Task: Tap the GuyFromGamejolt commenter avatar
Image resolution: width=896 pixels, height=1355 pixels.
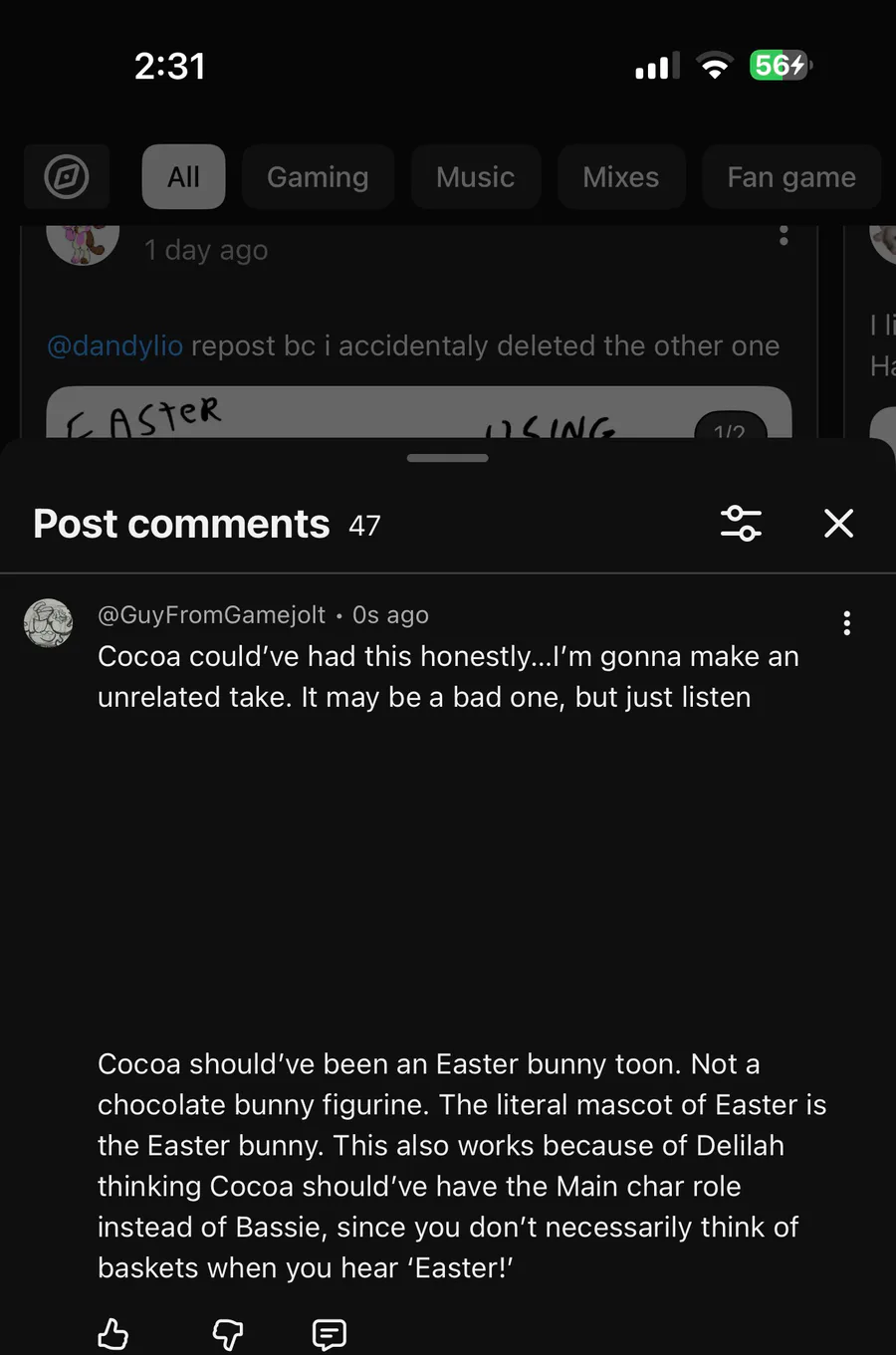Action: click(x=48, y=623)
